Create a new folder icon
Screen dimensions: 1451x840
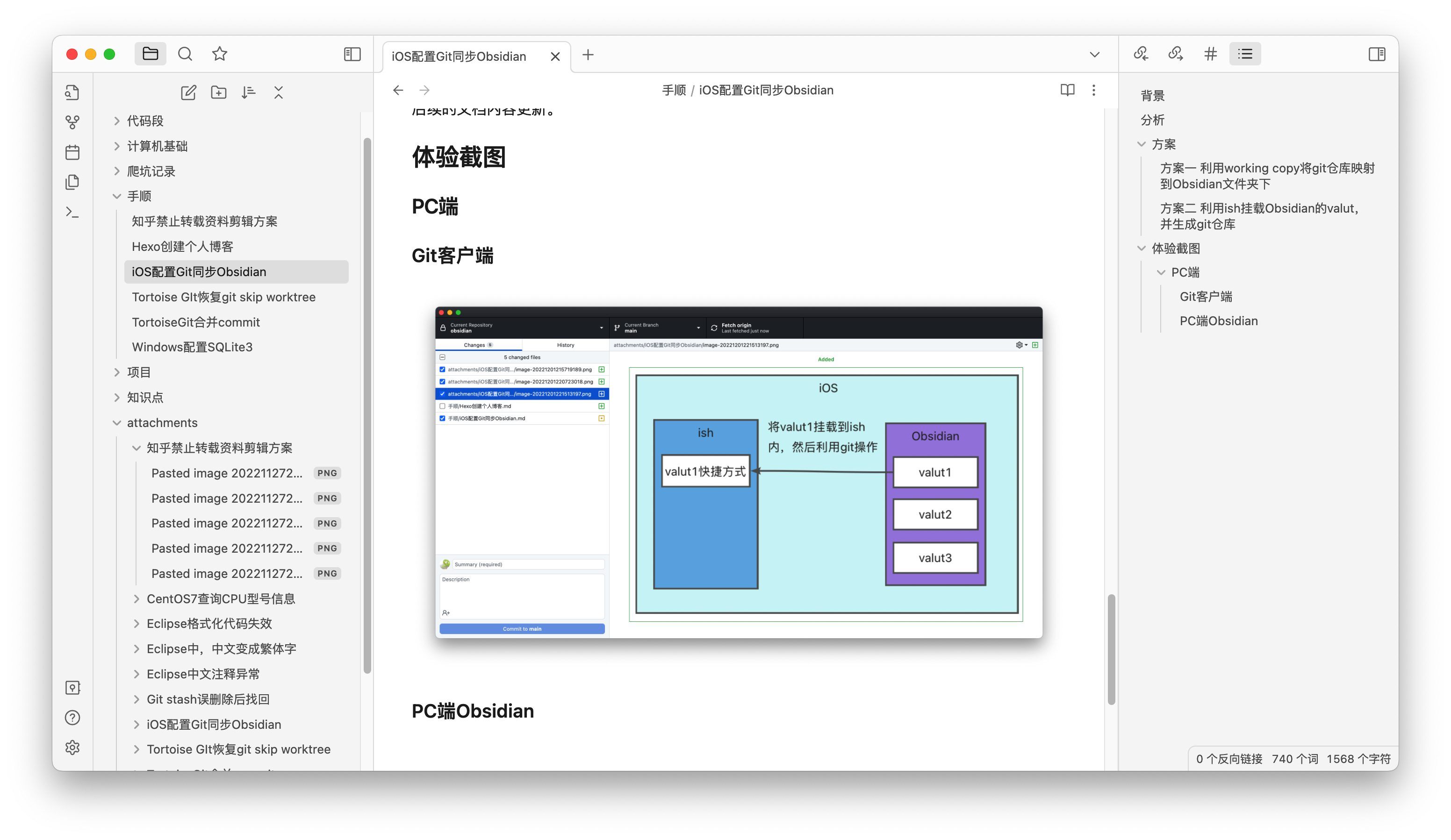point(219,93)
